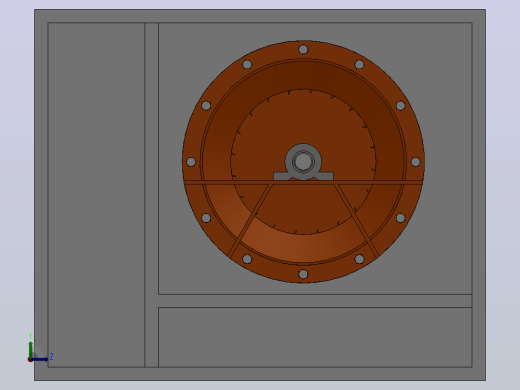
Task: Select the horizontal brace bar across the fan inlet
Action: 303,182
